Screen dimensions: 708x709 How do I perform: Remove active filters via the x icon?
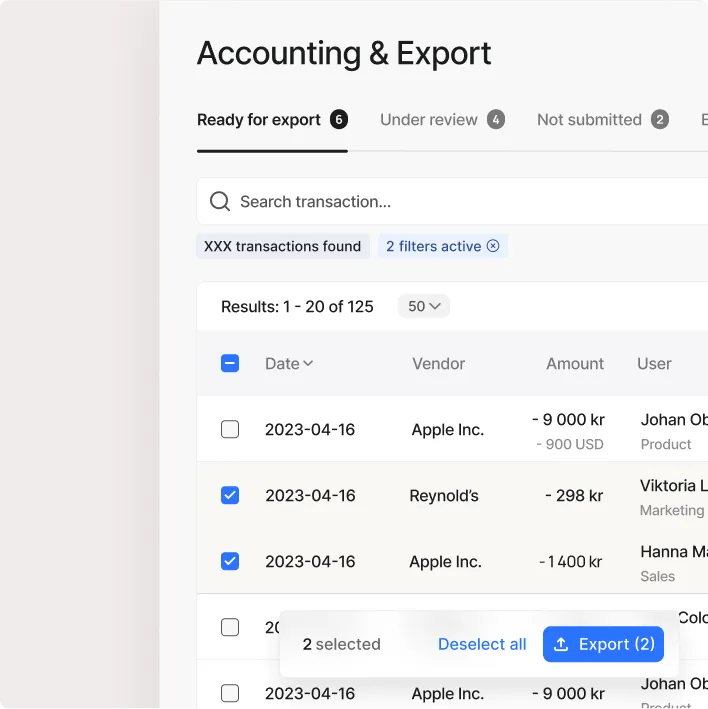pyautogui.click(x=493, y=246)
